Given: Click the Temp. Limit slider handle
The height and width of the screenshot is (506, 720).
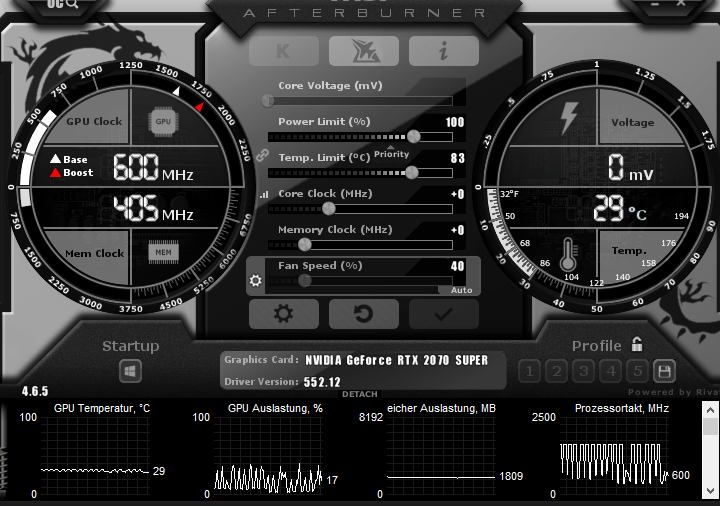Looking at the screenshot, I should (411, 173).
